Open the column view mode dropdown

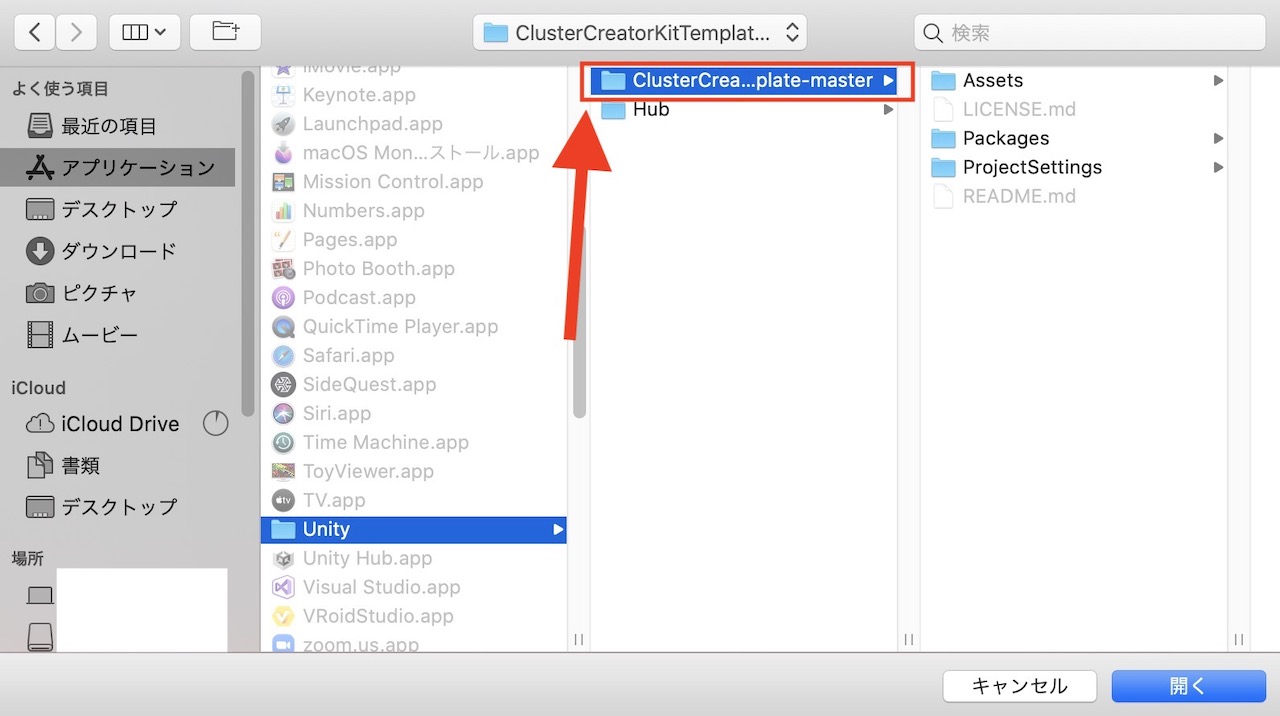pyautogui.click(x=144, y=33)
